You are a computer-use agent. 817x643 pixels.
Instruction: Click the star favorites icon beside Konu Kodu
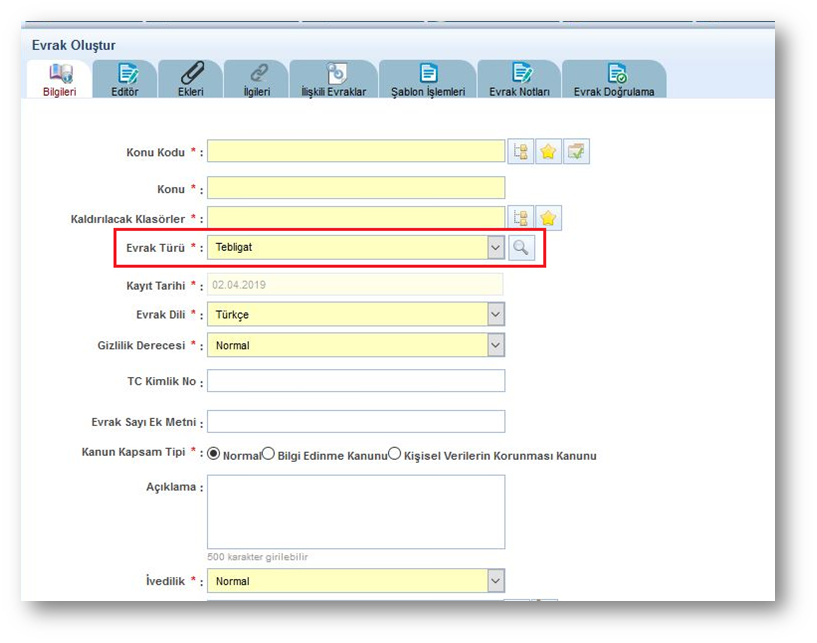[548, 152]
